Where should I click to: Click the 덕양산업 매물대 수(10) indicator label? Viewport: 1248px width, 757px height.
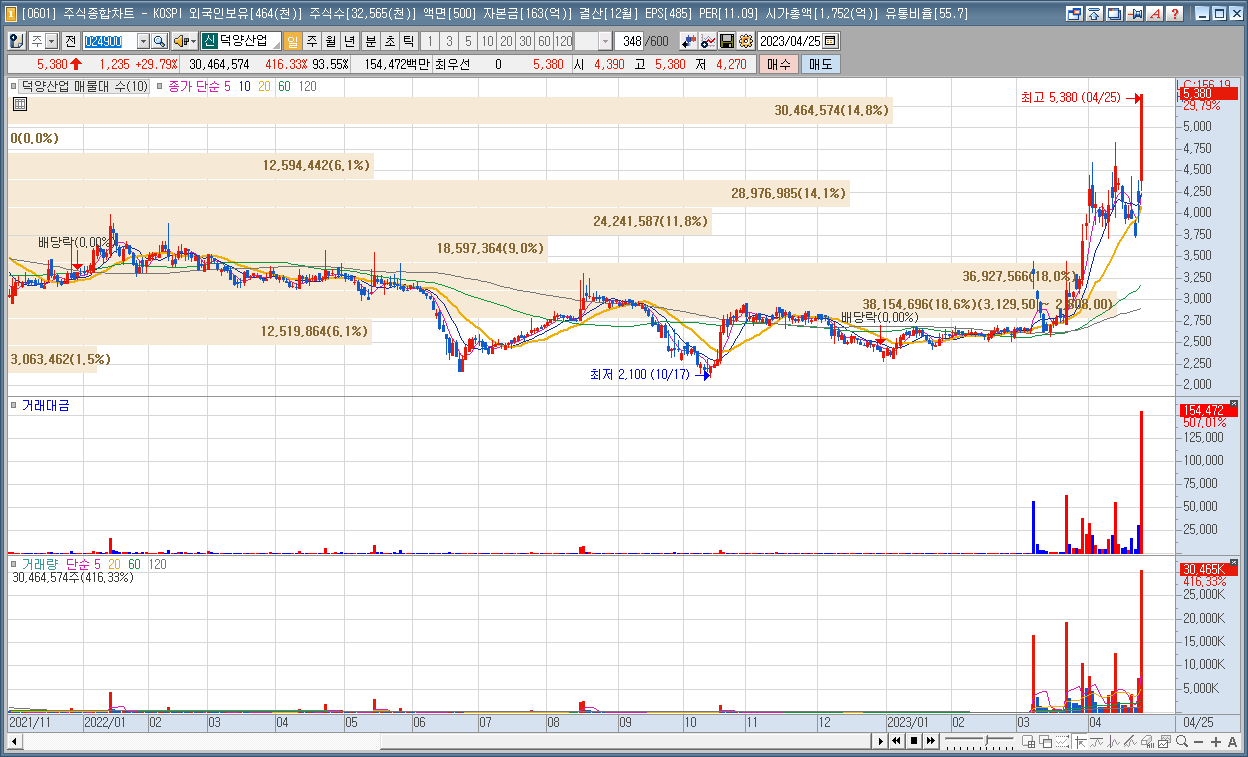coord(85,87)
